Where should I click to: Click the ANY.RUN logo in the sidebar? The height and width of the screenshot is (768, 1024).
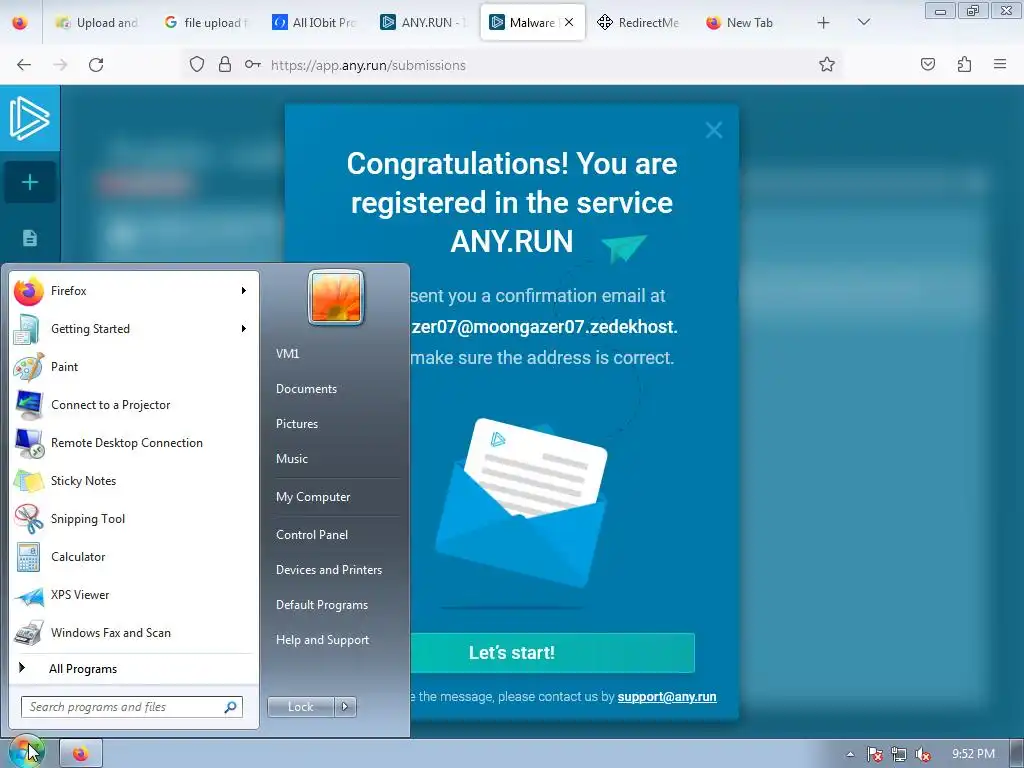(x=29, y=118)
